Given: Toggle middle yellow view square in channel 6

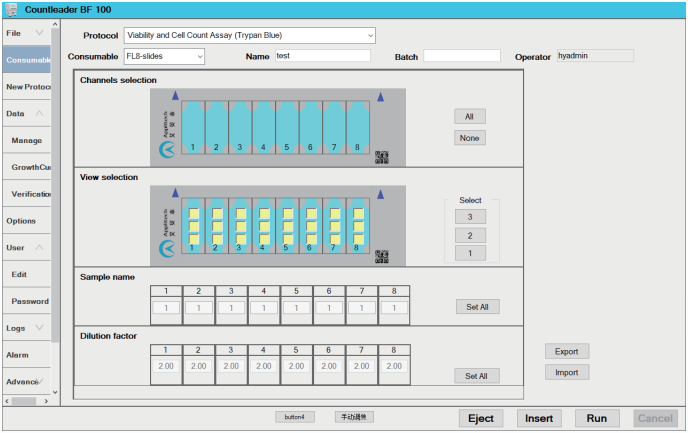Looking at the screenshot, I should [312, 226].
